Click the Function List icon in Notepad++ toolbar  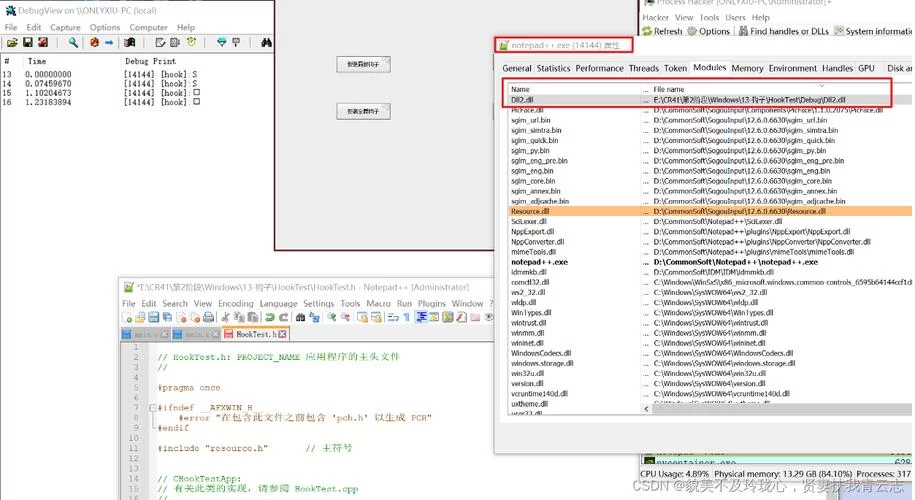462,317
